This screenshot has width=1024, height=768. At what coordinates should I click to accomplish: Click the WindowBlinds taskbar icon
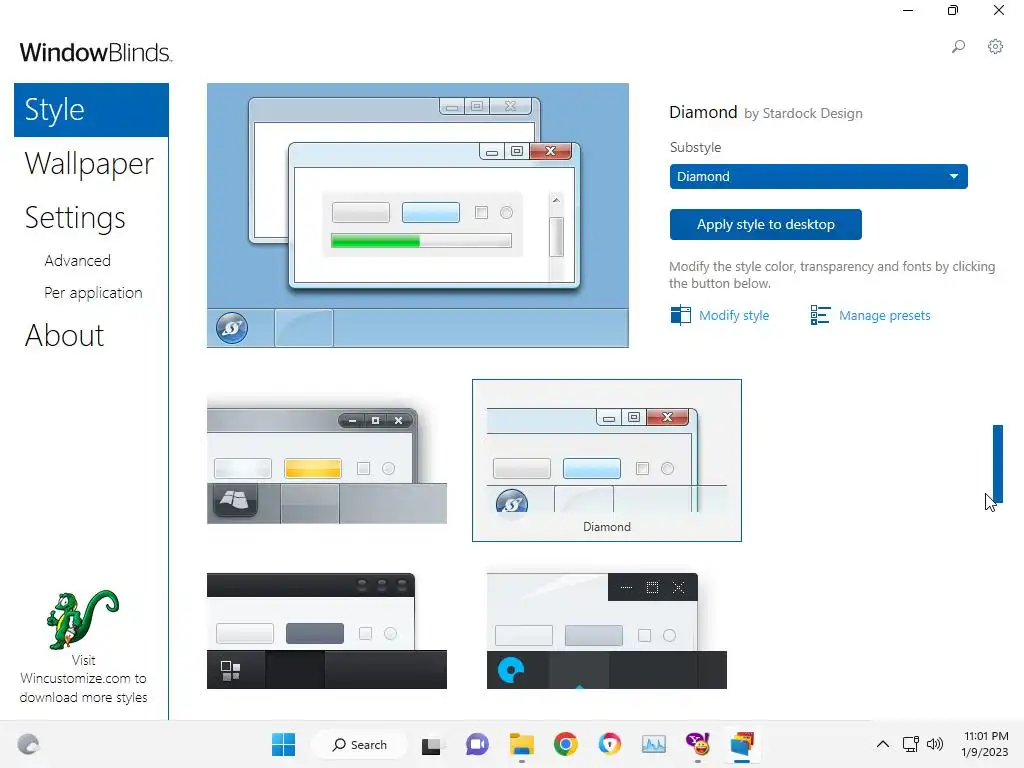tap(742, 744)
